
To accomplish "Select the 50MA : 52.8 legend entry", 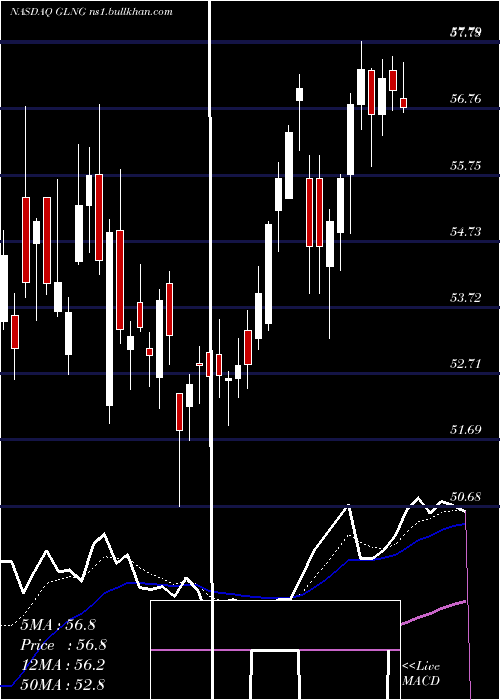I will pyautogui.click(x=63, y=685).
